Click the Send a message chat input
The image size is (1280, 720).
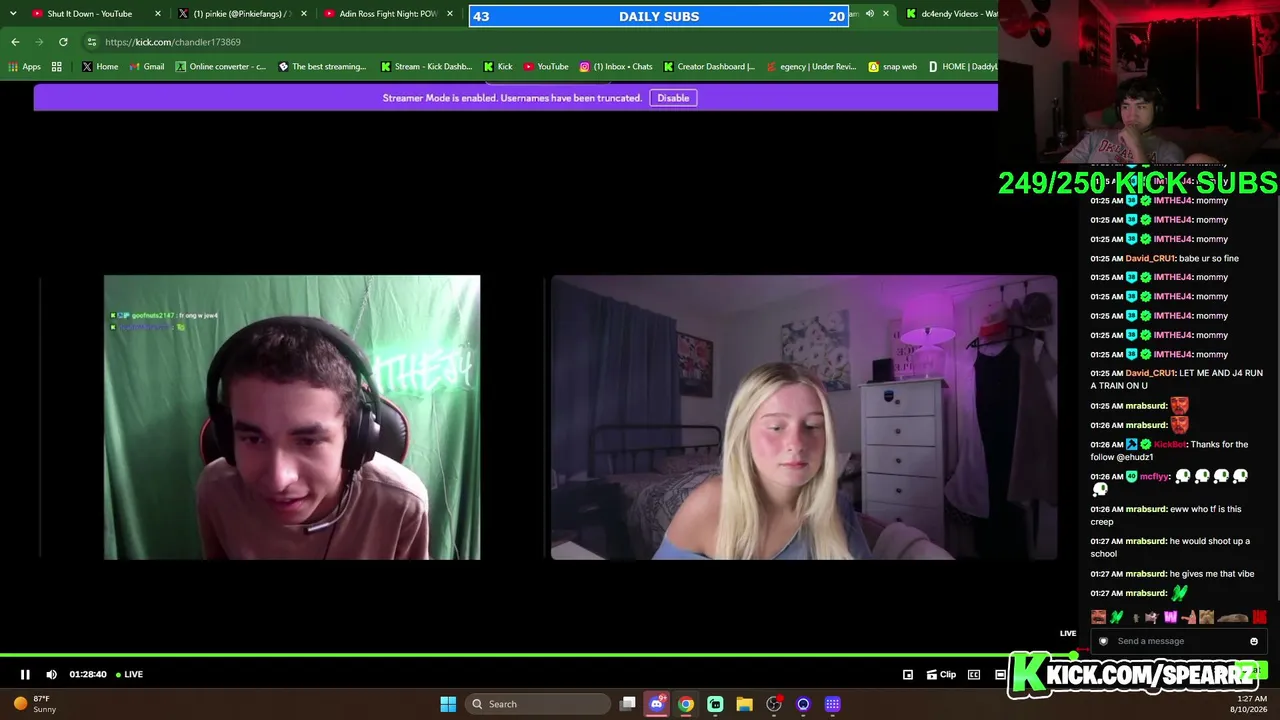1178,641
